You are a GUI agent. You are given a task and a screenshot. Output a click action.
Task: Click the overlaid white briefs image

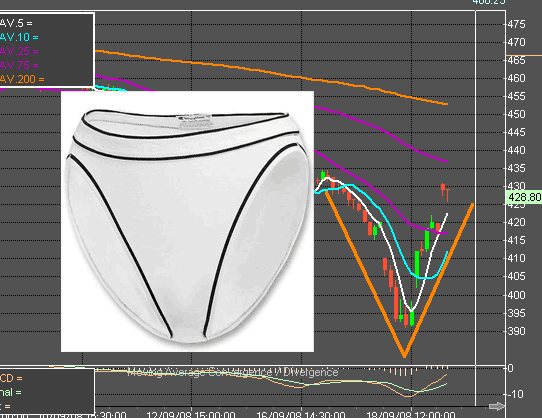point(187,221)
